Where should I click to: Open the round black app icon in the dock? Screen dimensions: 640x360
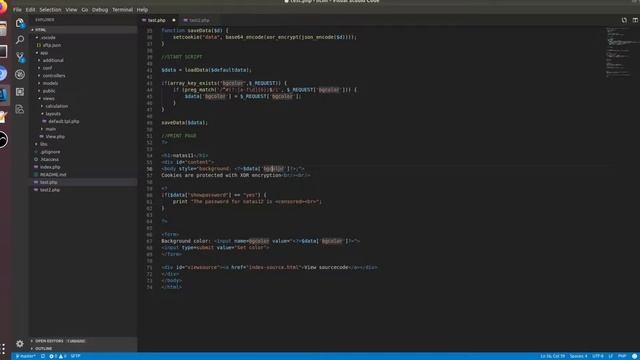pos(3,140)
